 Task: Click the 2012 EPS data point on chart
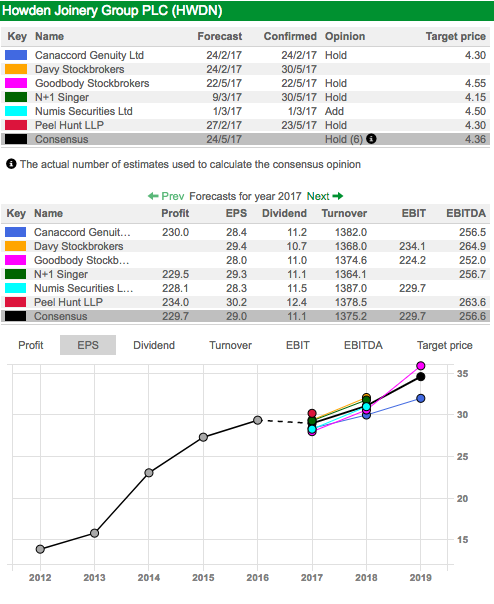(40, 549)
